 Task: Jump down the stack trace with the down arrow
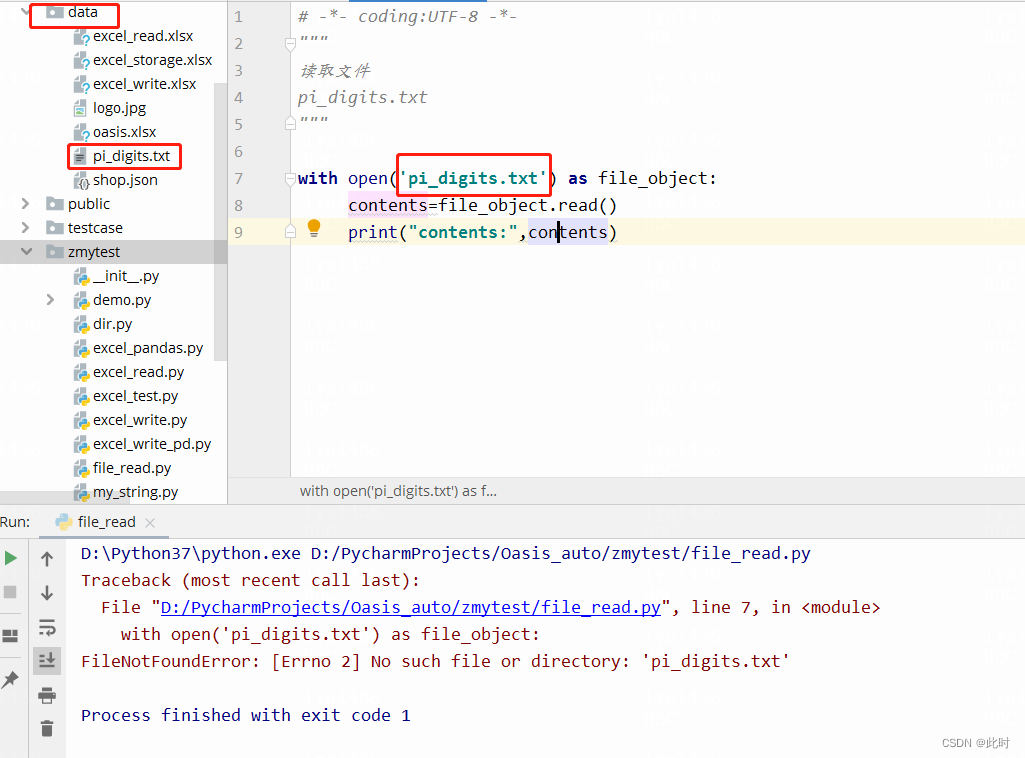coord(47,594)
